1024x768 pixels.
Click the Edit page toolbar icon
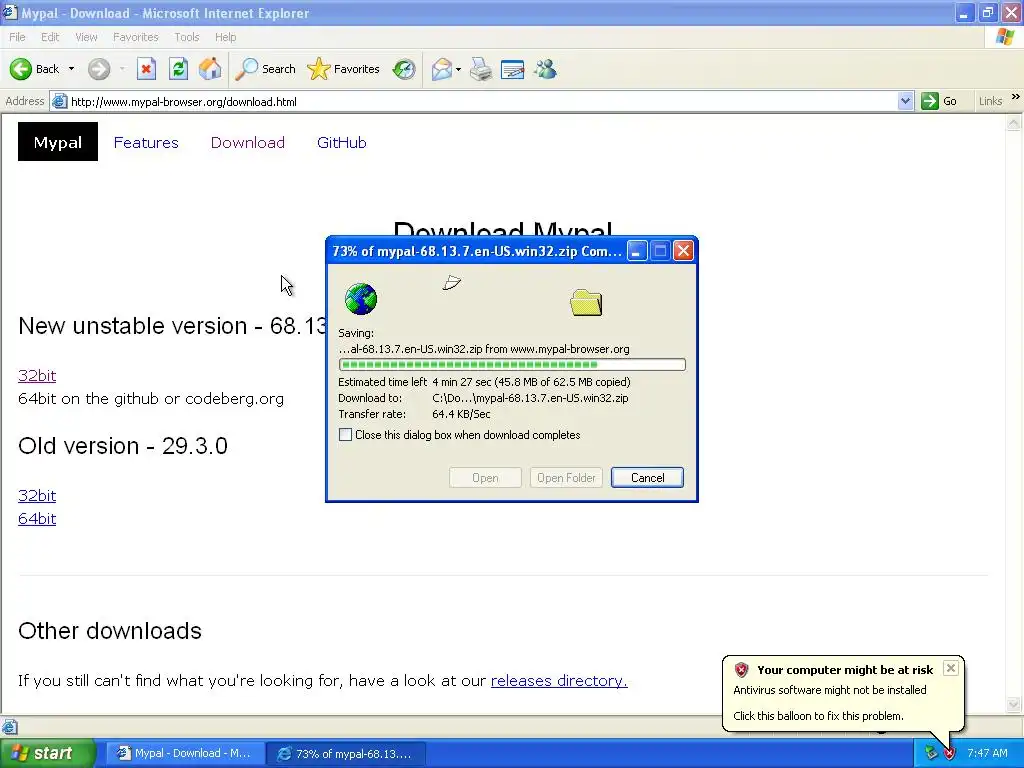coord(513,69)
